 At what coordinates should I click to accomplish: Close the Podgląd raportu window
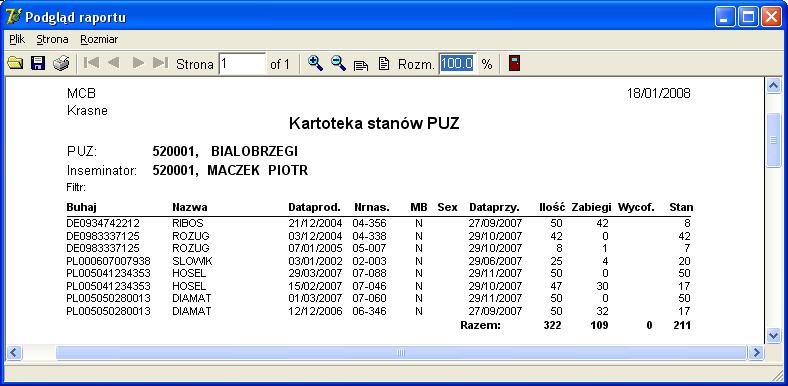(770, 17)
